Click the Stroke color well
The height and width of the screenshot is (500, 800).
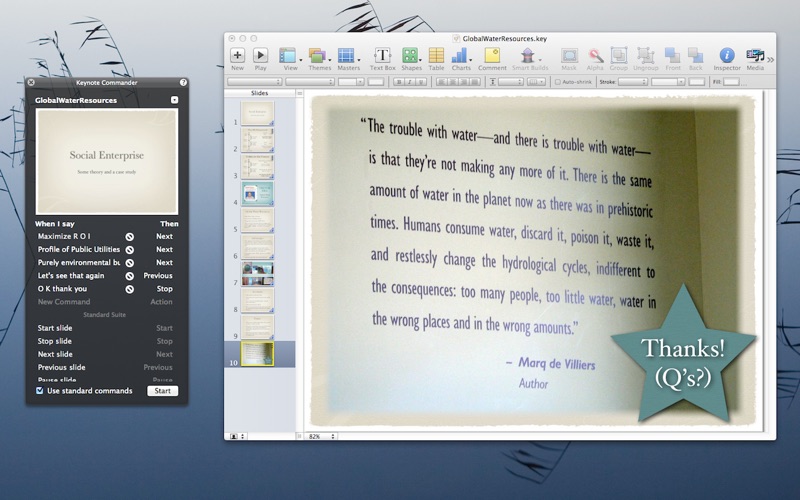[696, 82]
